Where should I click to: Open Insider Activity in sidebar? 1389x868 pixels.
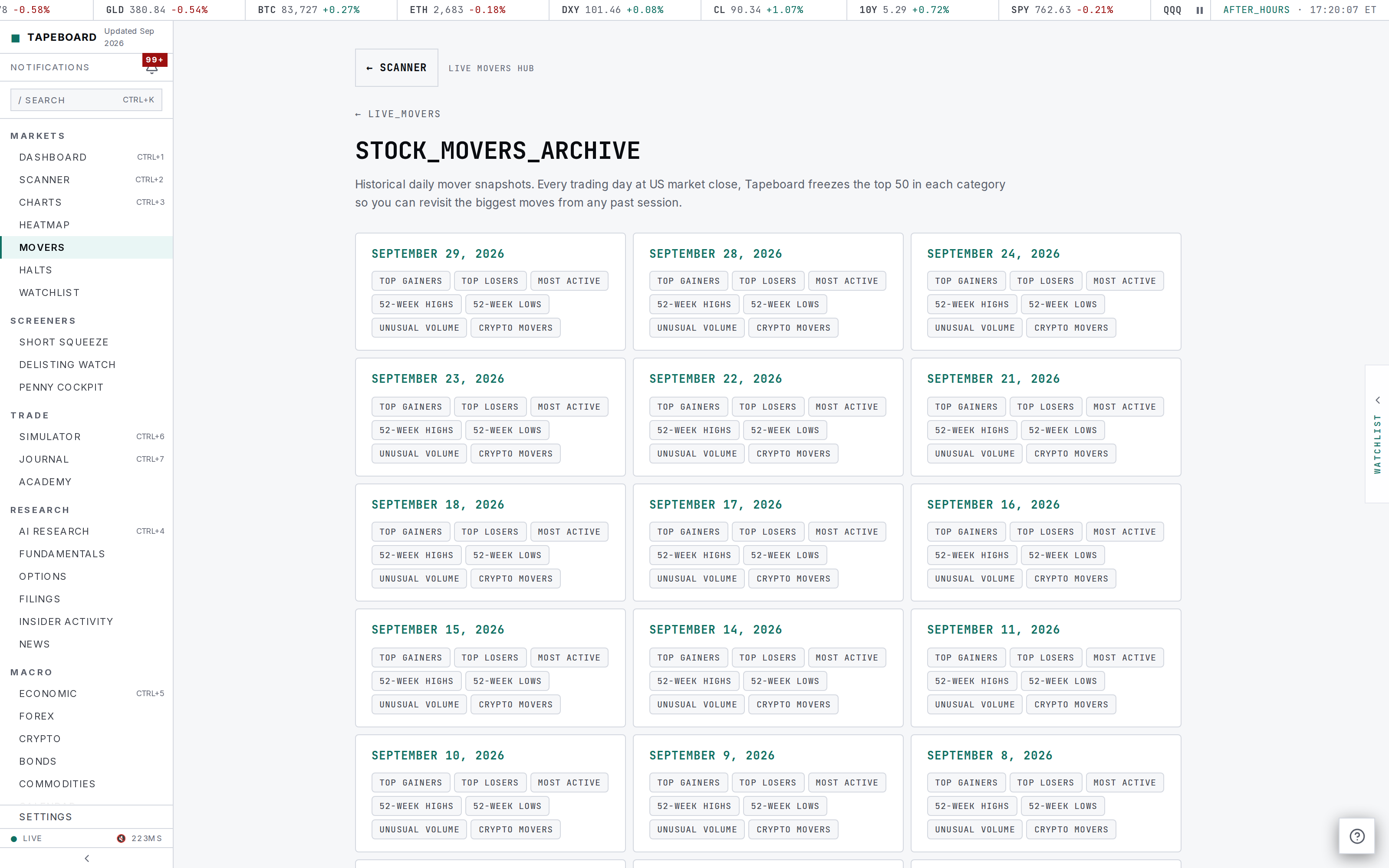click(x=87, y=622)
